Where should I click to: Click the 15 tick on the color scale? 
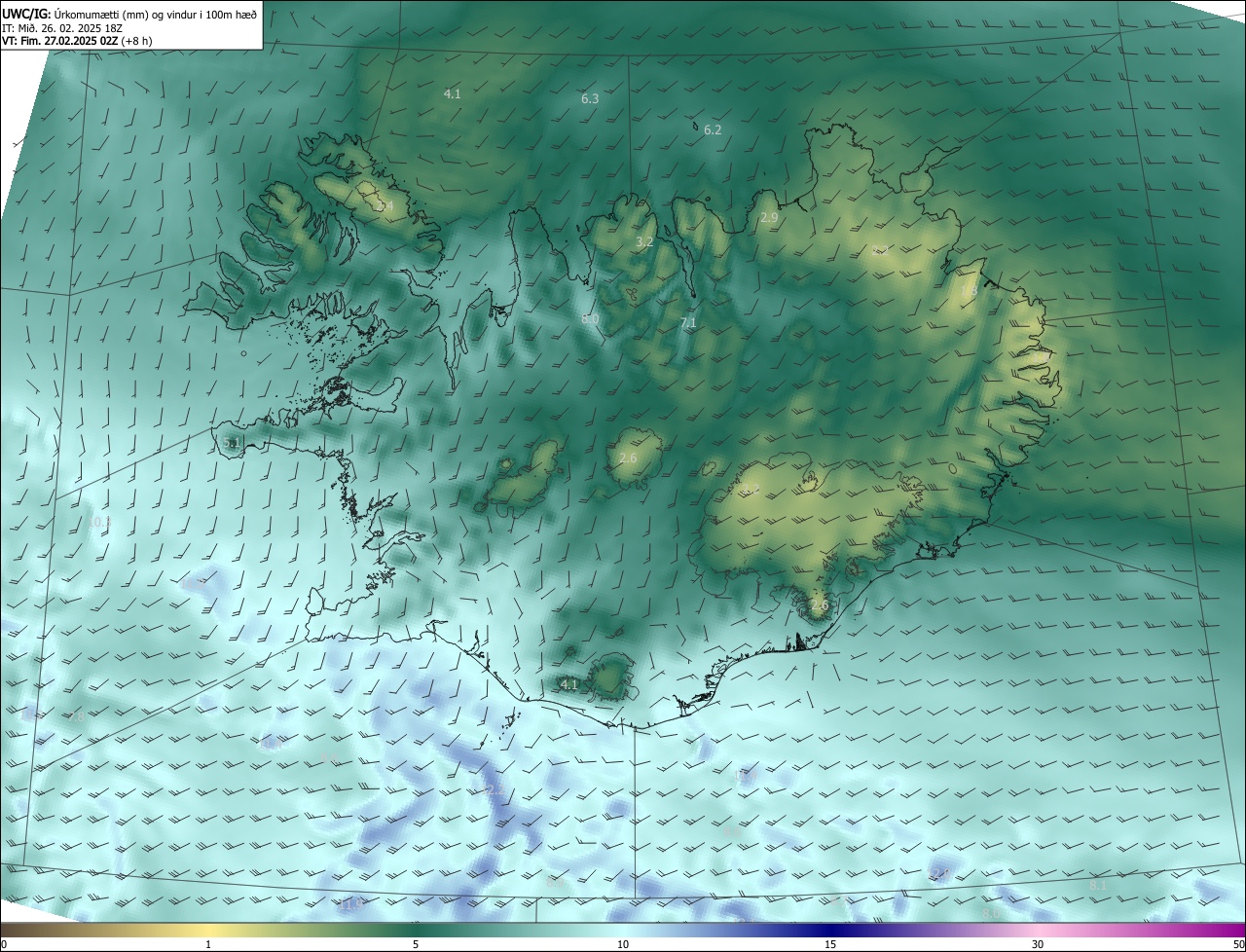(830, 945)
